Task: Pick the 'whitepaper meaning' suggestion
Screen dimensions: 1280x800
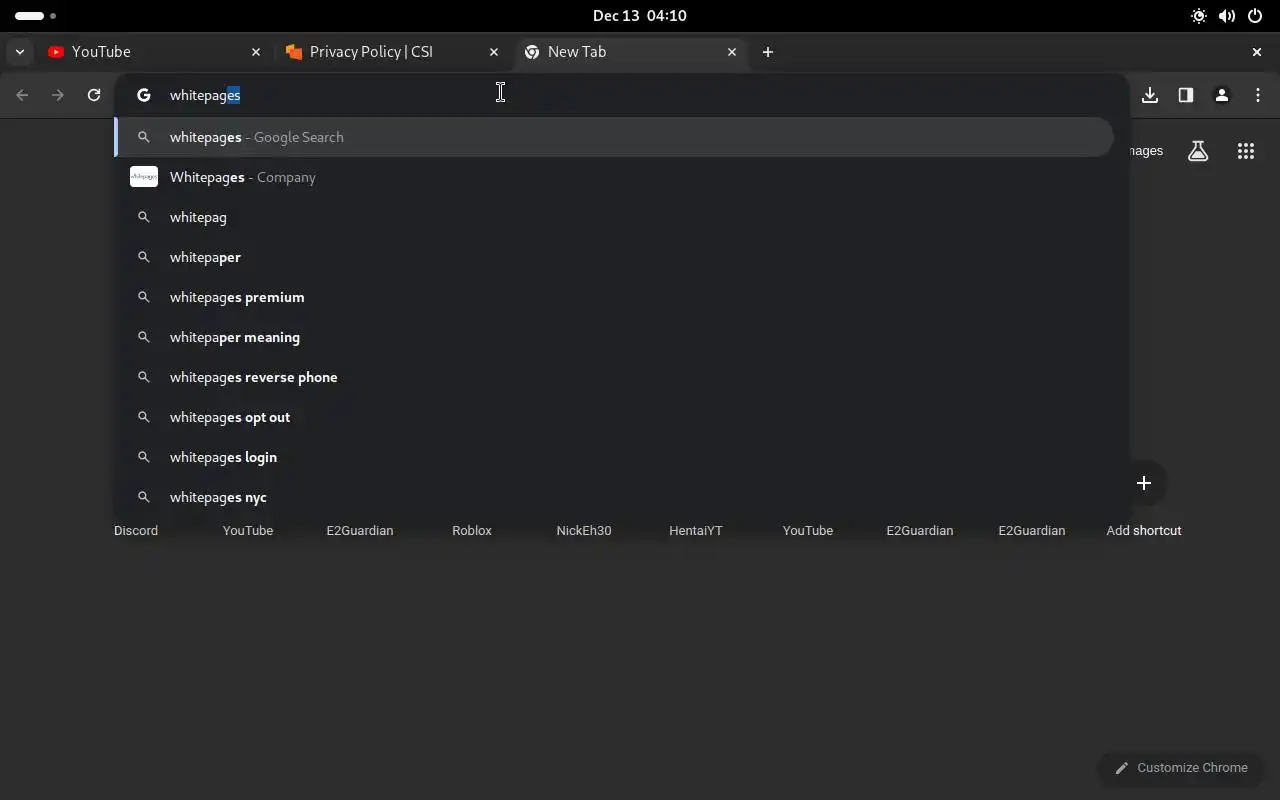Action: coord(614,337)
